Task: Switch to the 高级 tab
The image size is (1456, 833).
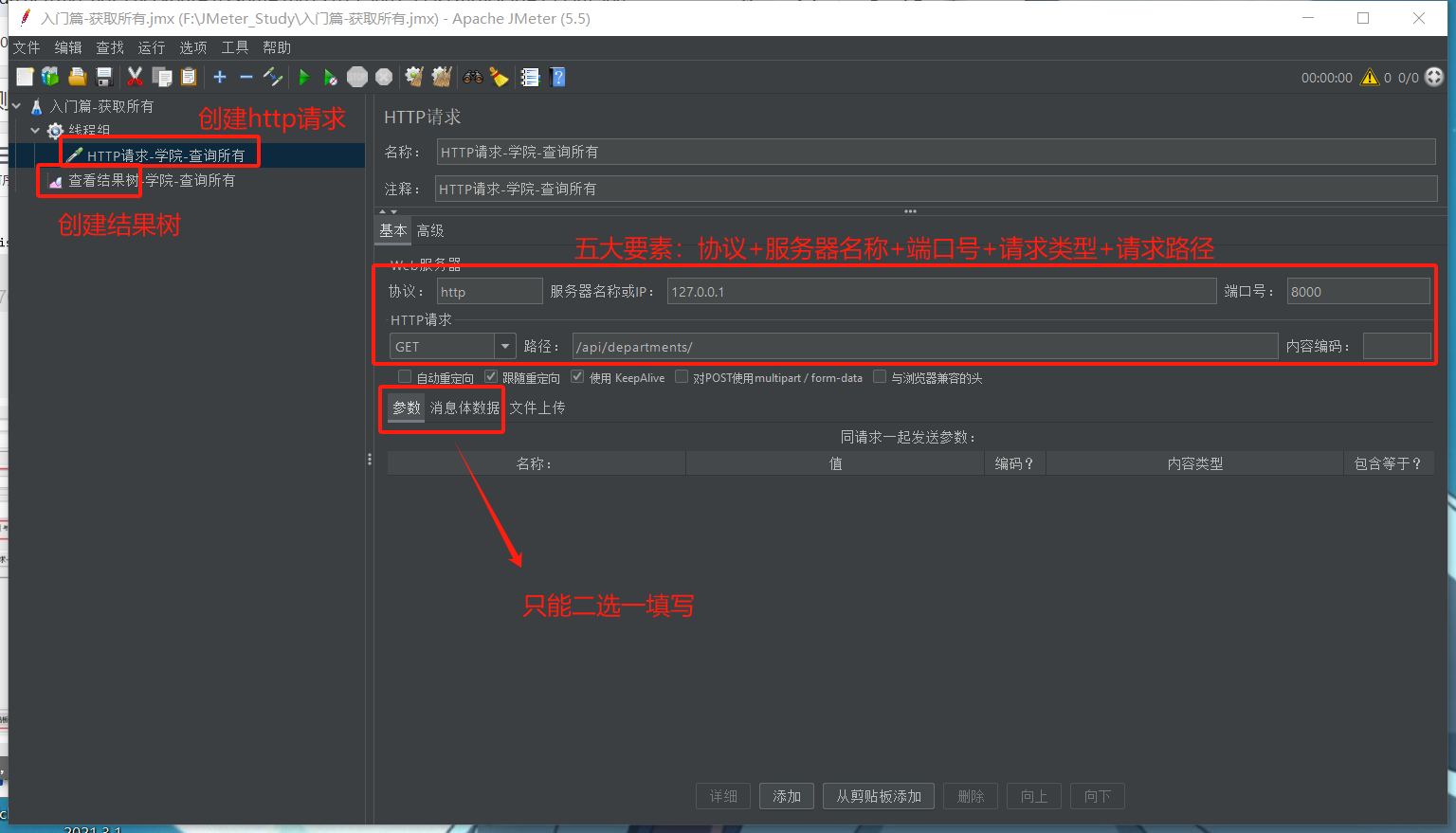Action: (430, 230)
